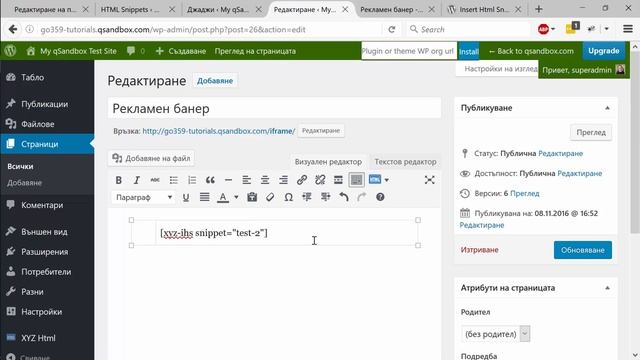Viewport: 640px width, 360px height.
Task: Clear formatting with the eraser icon
Action: (270, 198)
